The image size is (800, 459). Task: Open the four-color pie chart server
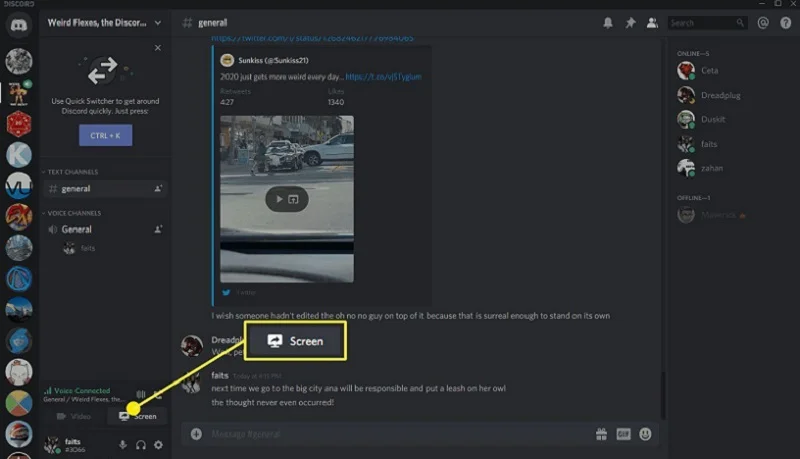(x=19, y=403)
